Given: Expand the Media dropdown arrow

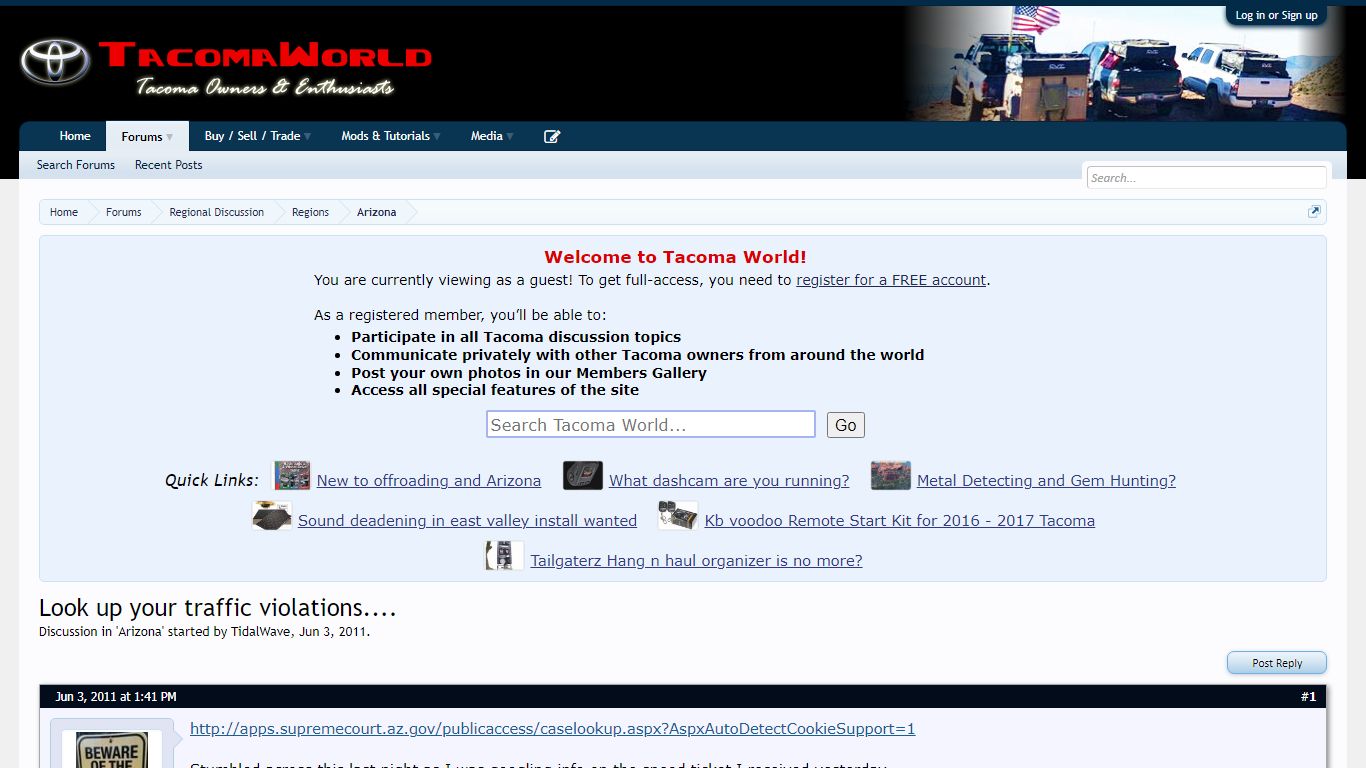Looking at the screenshot, I should [510, 137].
